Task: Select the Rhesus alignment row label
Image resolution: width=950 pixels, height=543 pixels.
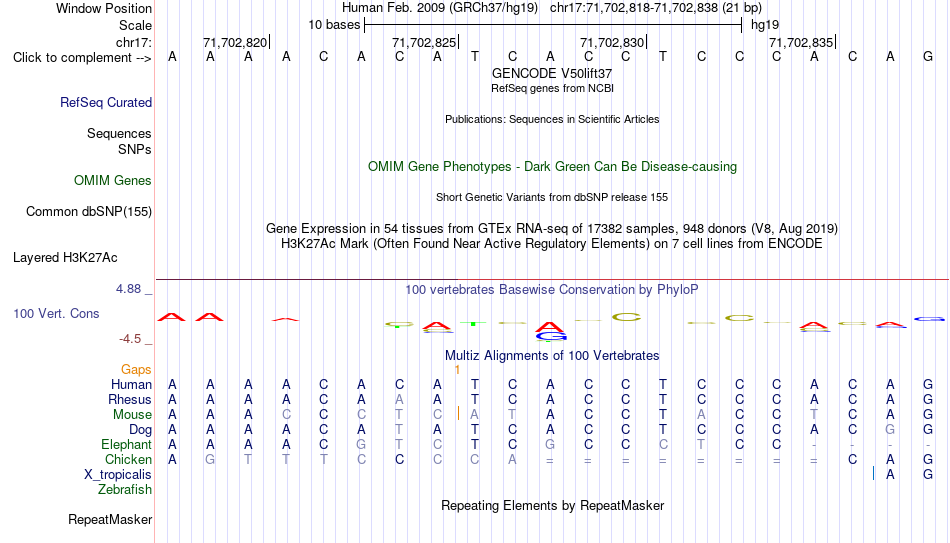Action: tap(130, 399)
